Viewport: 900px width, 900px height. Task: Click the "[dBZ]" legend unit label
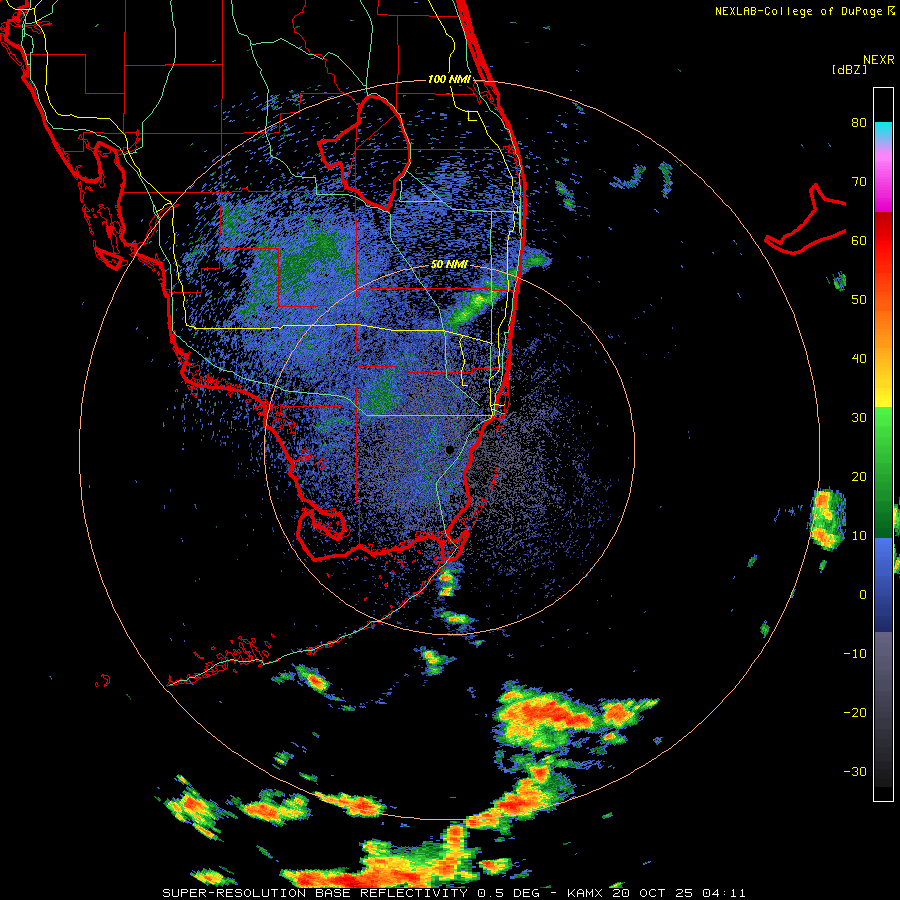[849, 69]
